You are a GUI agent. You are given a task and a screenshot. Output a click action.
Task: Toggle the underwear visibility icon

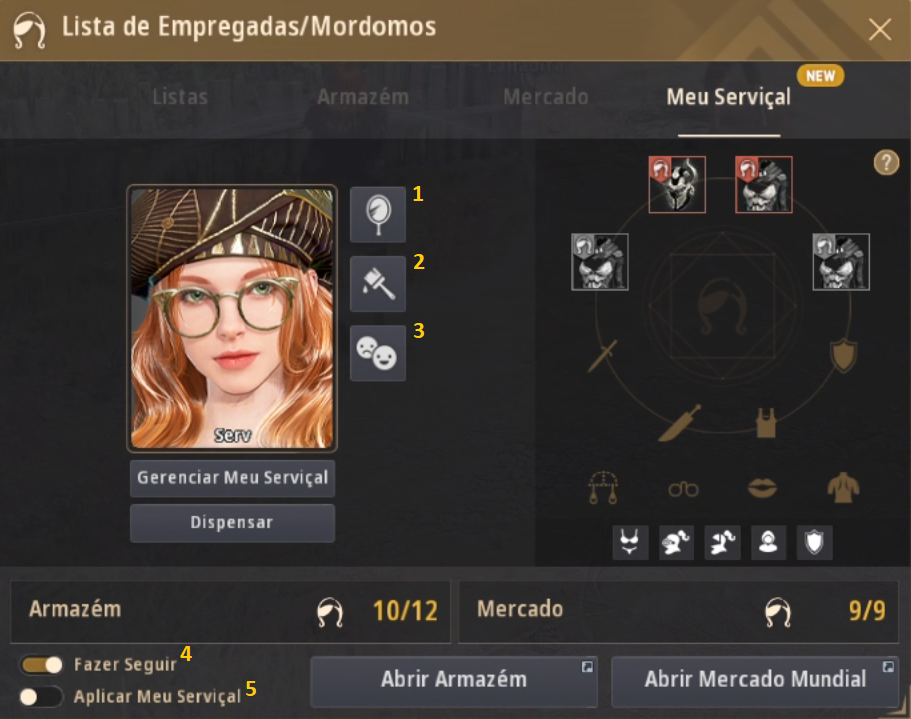tap(630, 542)
